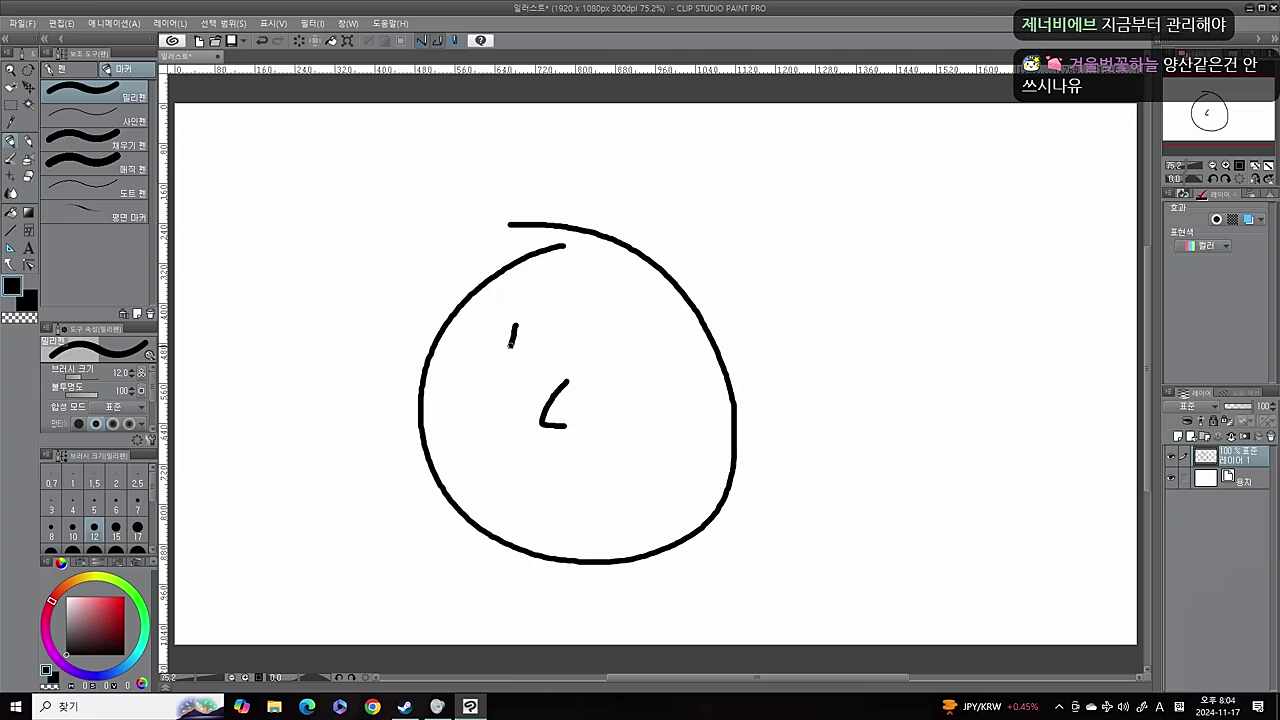Screen dimensions: 1280x720
Task: Switch to the 펜 sub tool tab
Action: click(70, 69)
